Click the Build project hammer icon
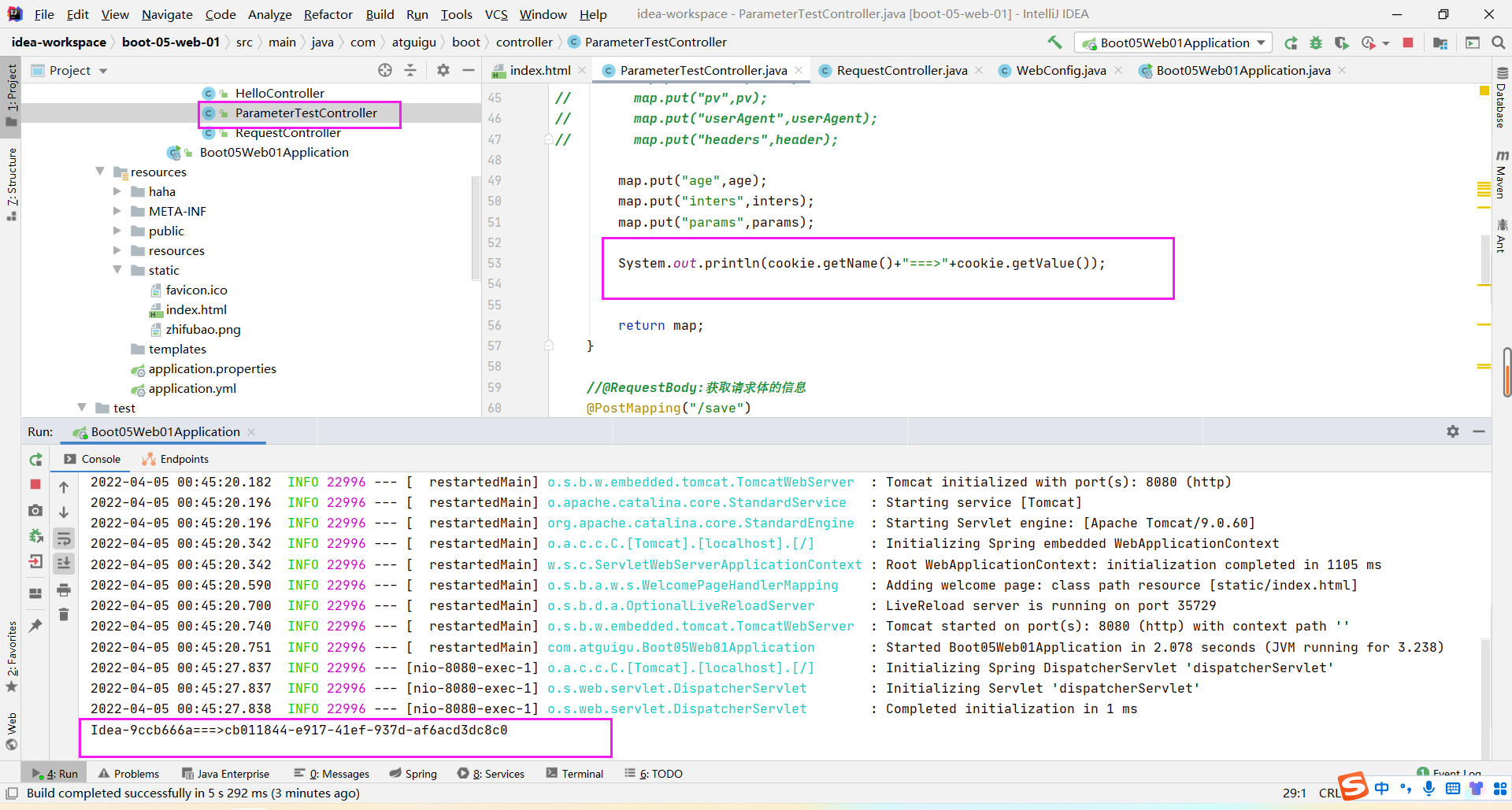1512x810 pixels. click(x=1054, y=43)
